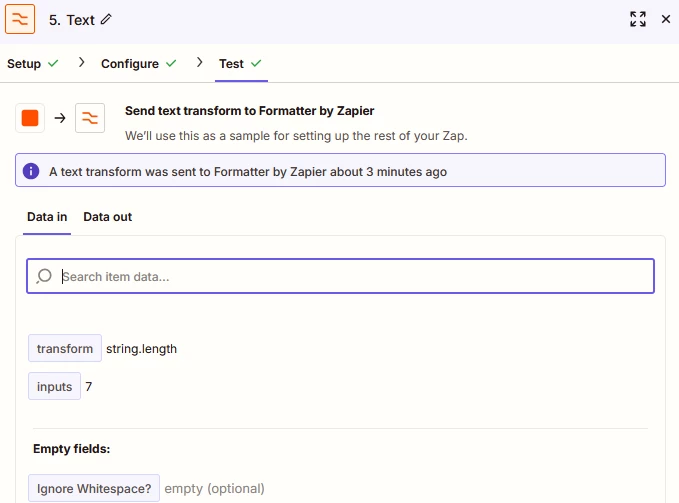Select the empty (optional) value text
The width and height of the screenshot is (679, 503).
214,488
